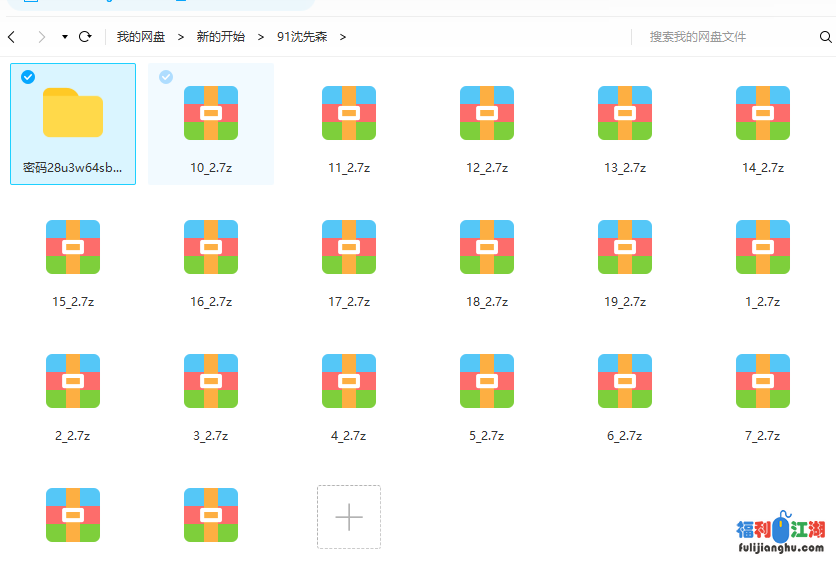Click the refresh icon

[x=85, y=37]
